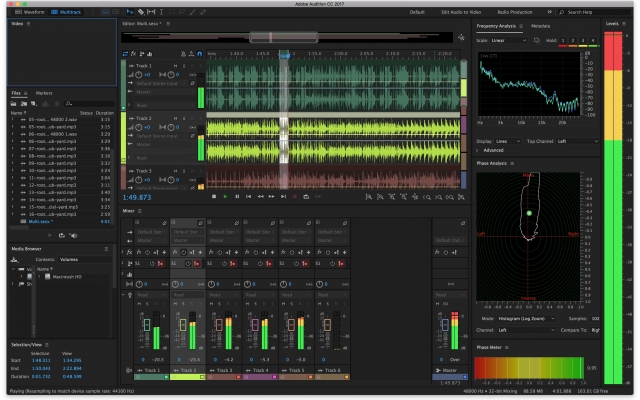Click the Search Help field

pos(595,12)
